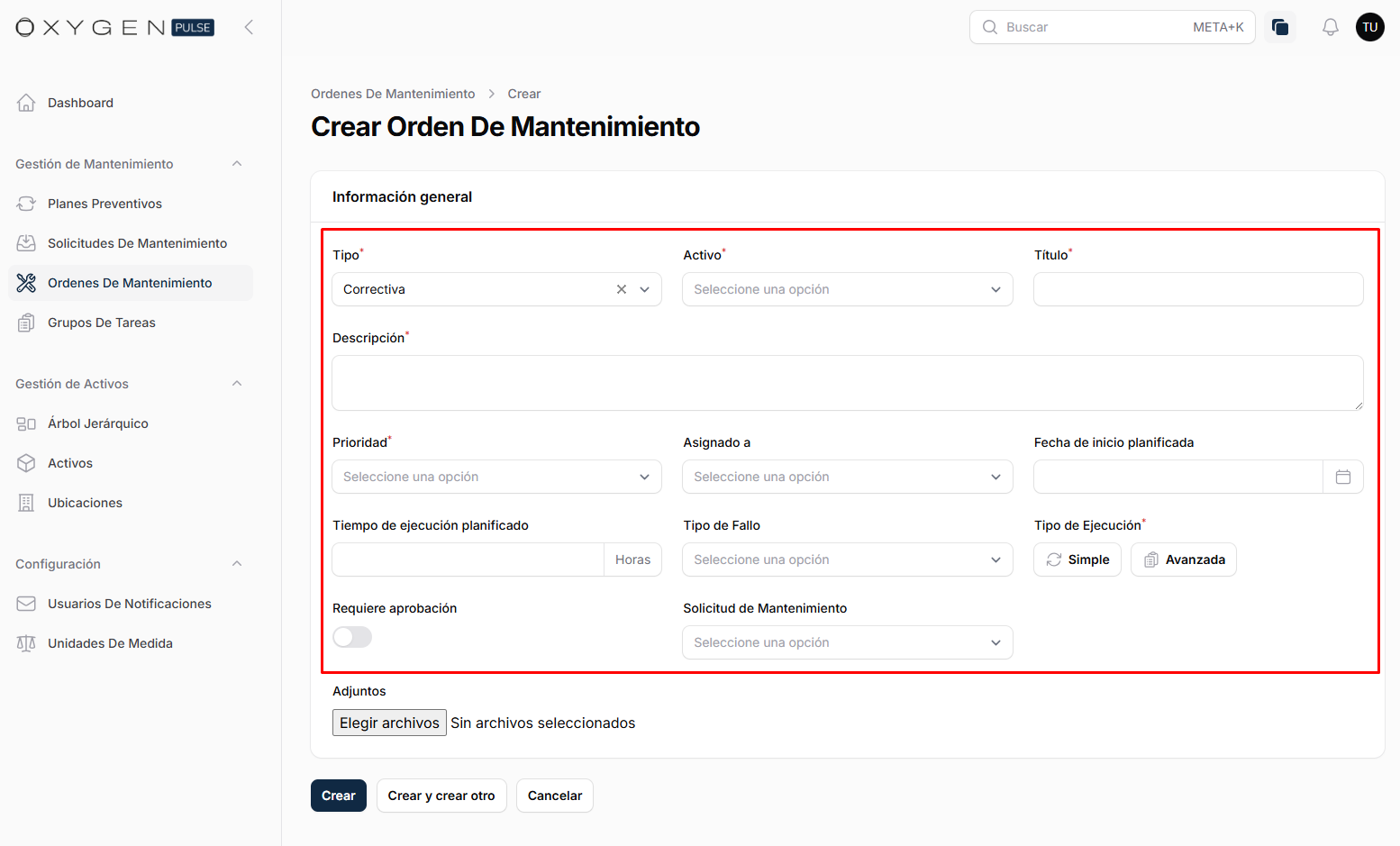The width and height of the screenshot is (1400, 846).
Task: Click the notifications bell icon
Action: pos(1330,27)
